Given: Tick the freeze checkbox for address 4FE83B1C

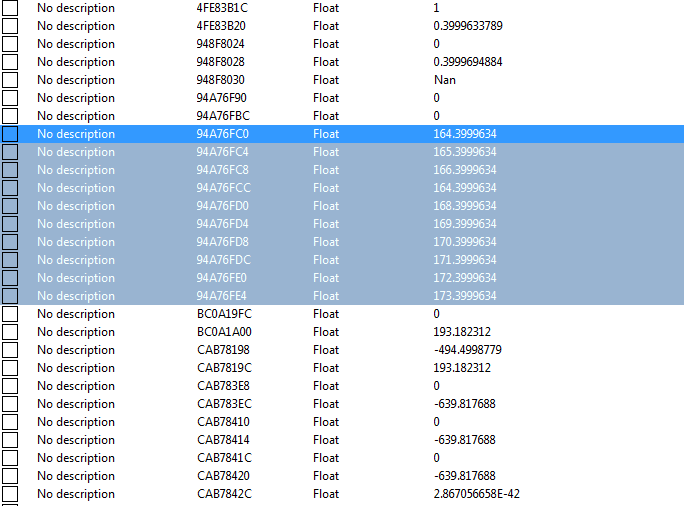Looking at the screenshot, I should (x=10, y=8).
